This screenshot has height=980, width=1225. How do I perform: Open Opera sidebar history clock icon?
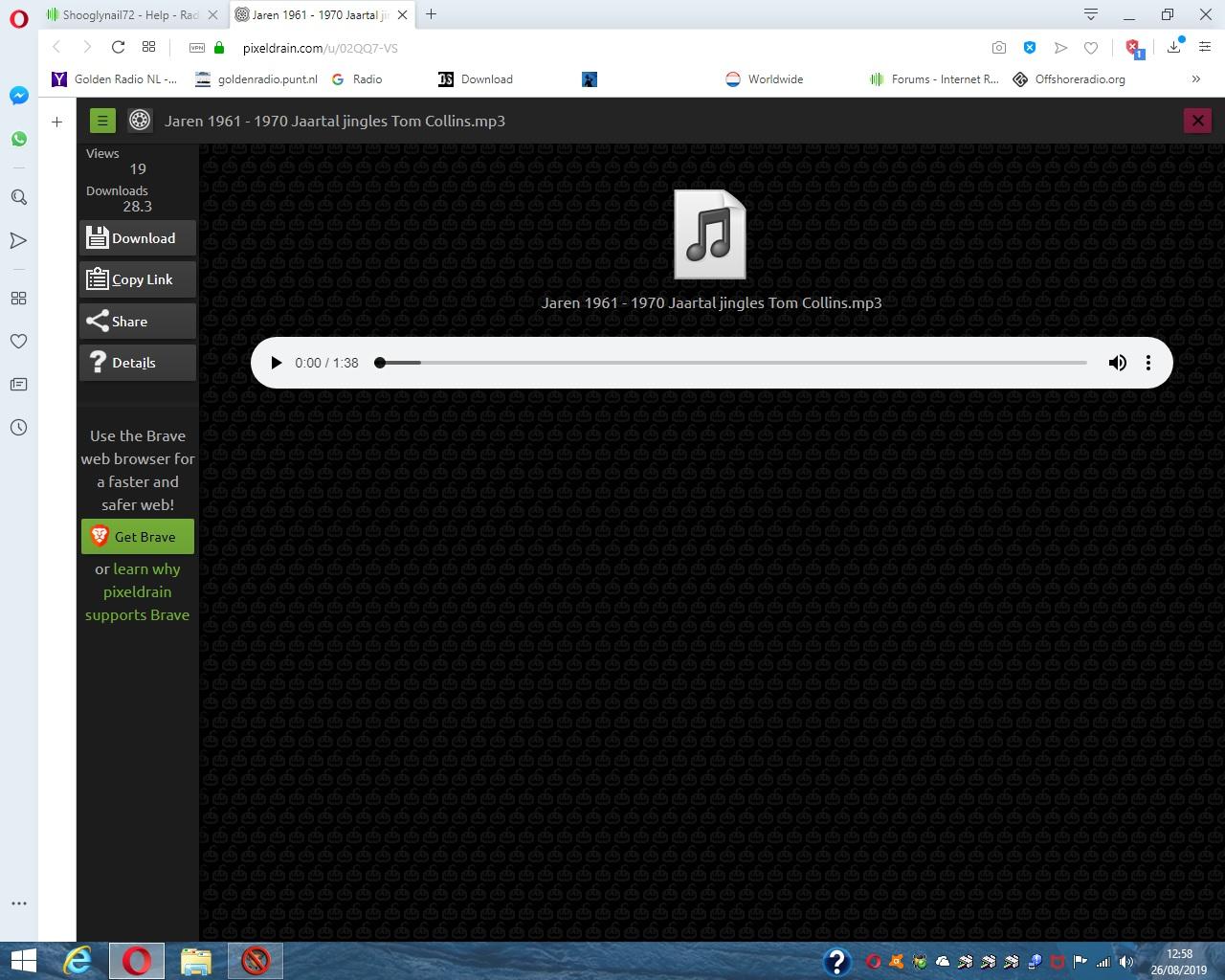click(x=18, y=428)
